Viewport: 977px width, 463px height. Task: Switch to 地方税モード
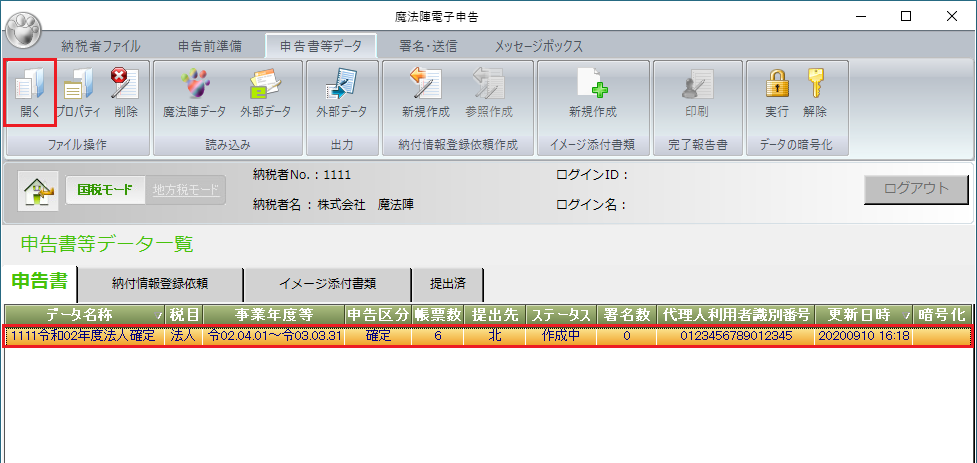[185, 190]
